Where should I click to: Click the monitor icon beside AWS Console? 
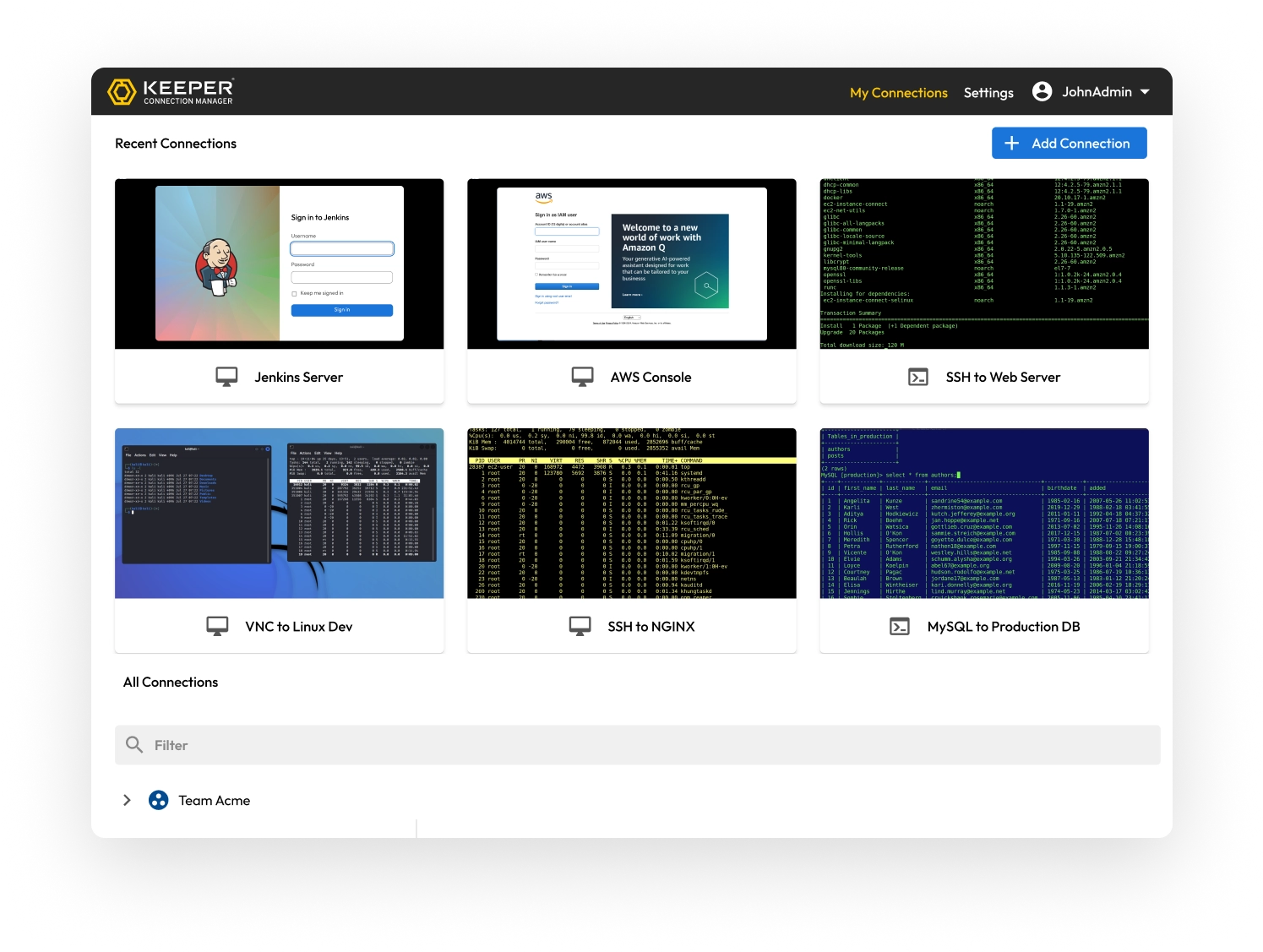(582, 377)
